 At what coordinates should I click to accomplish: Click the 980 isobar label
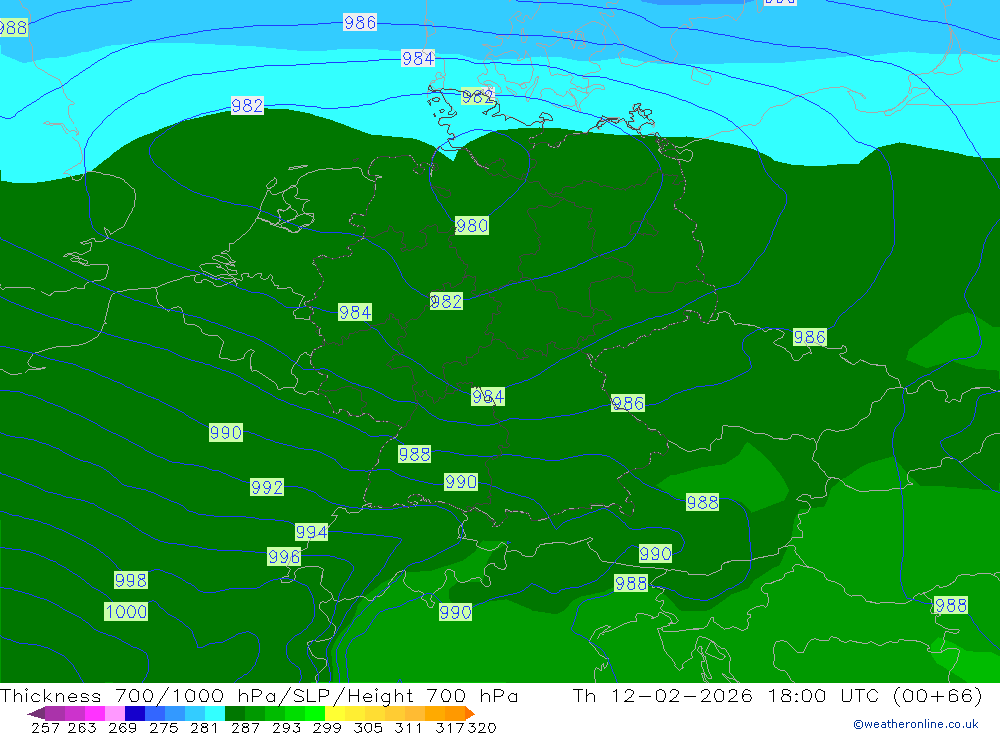coord(472,225)
